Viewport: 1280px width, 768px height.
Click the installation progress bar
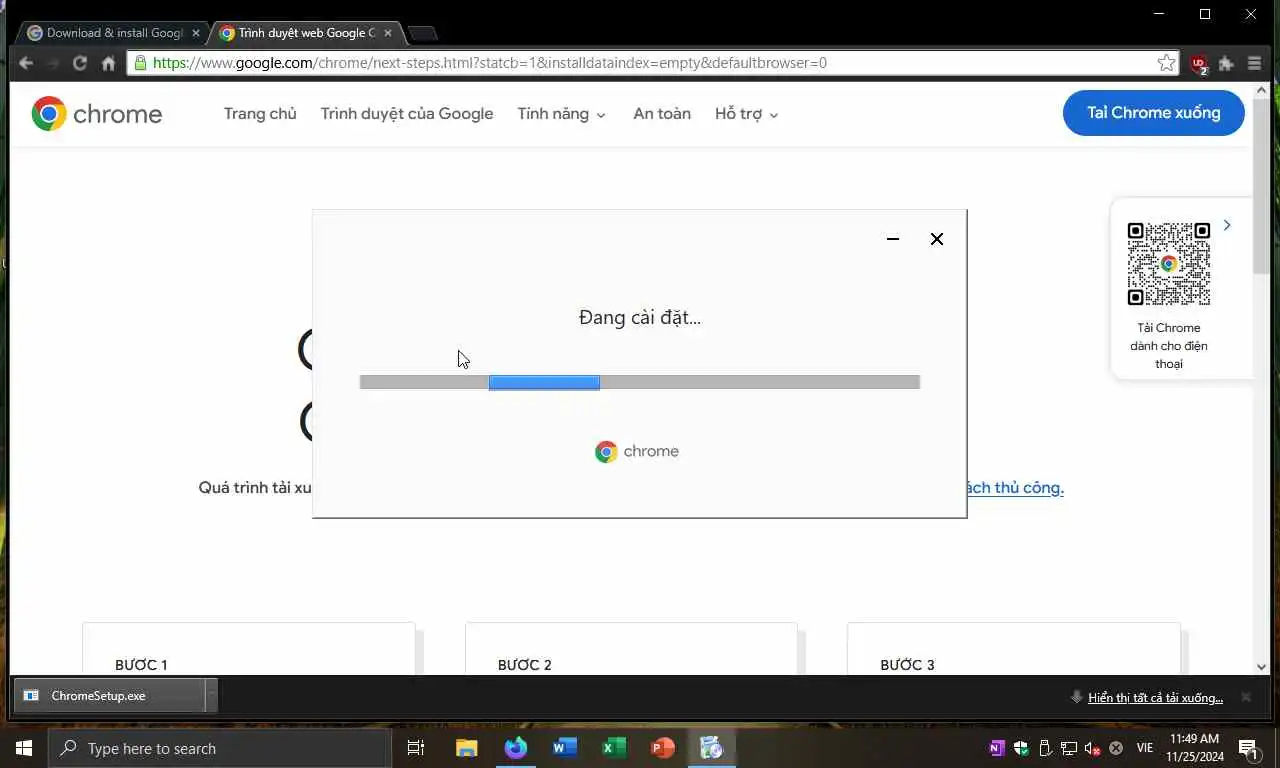(640, 382)
